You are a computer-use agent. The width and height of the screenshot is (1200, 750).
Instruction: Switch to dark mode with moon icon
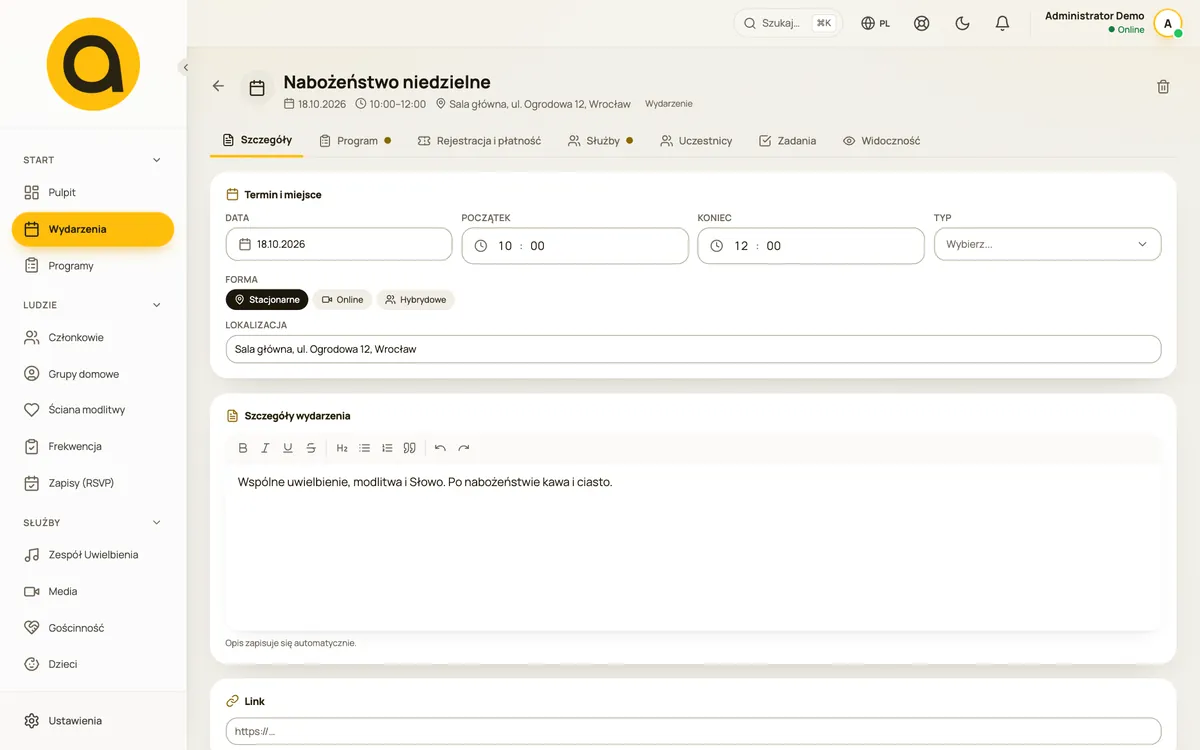click(962, 23)
